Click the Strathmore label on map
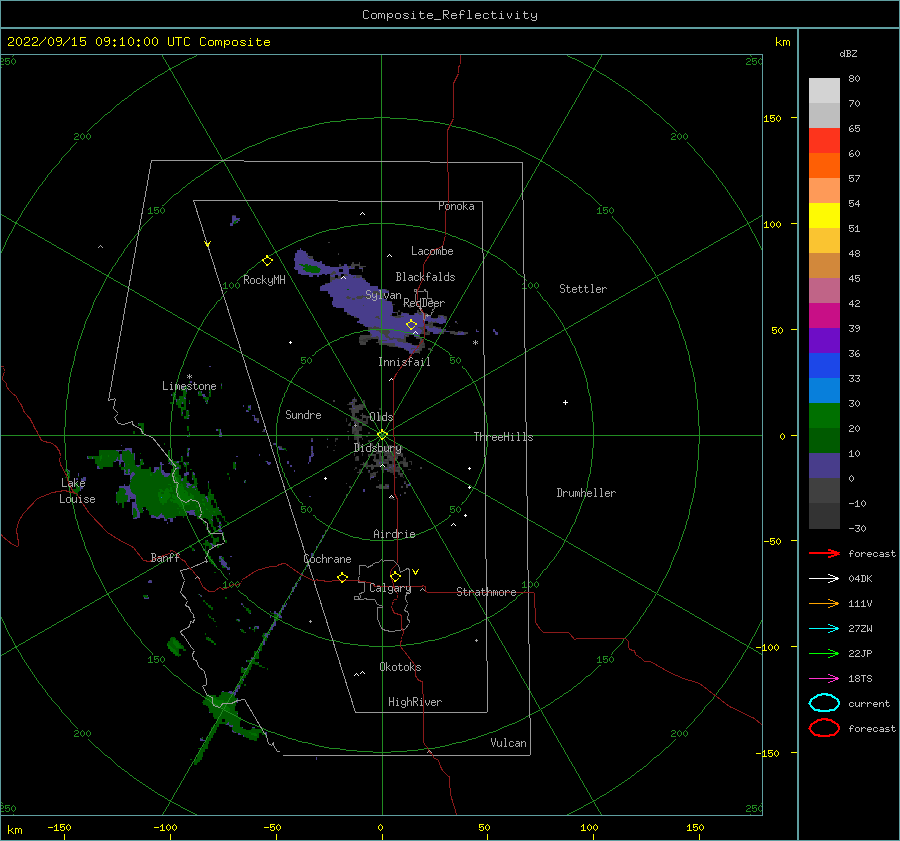This screenshot has height=841, width=900. tap(486, 592)
